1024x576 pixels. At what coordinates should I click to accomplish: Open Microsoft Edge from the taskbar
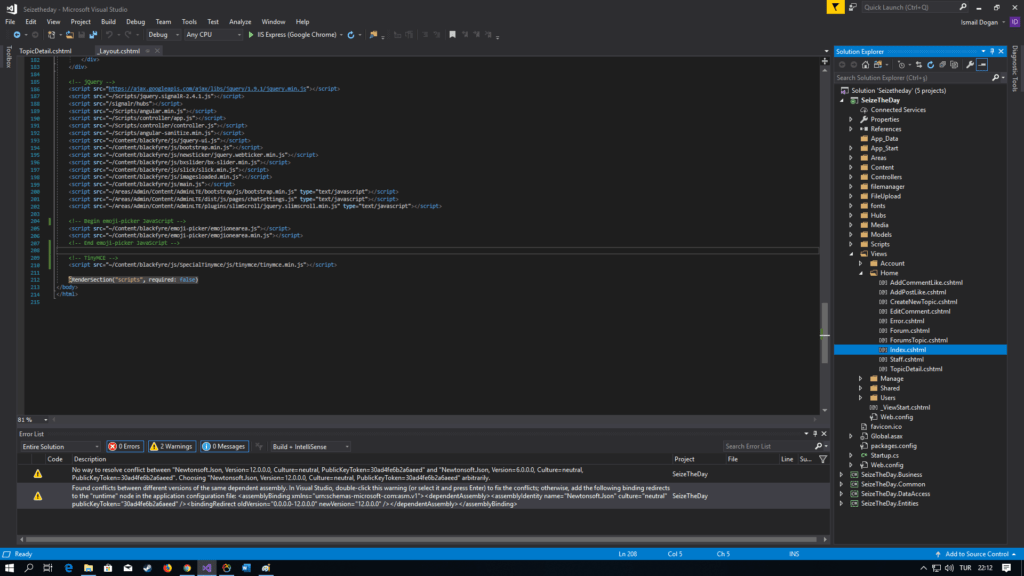point(69,568)
